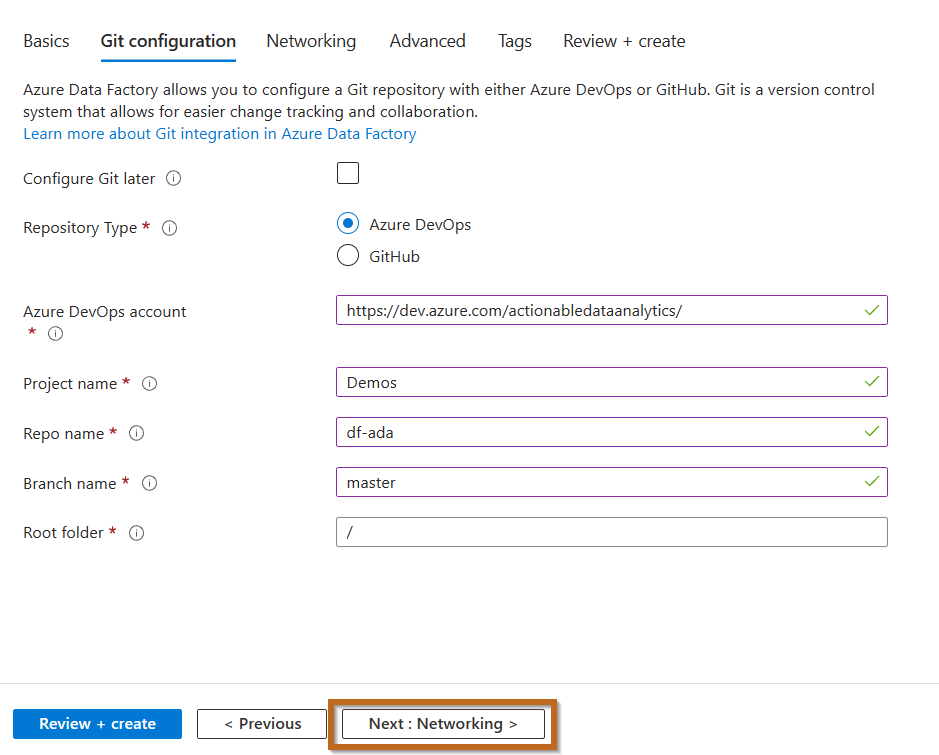Switch to the Basics tab
The width and height of the screenshot is (939, 755).
46,41
